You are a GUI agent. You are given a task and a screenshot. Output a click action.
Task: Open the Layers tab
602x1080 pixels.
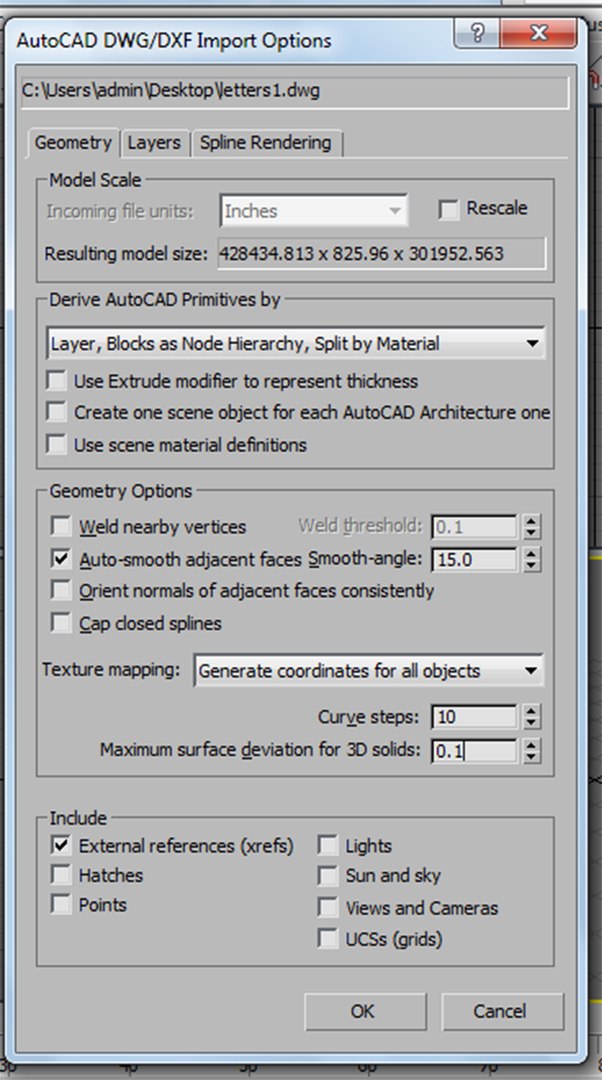coord(154,143)
